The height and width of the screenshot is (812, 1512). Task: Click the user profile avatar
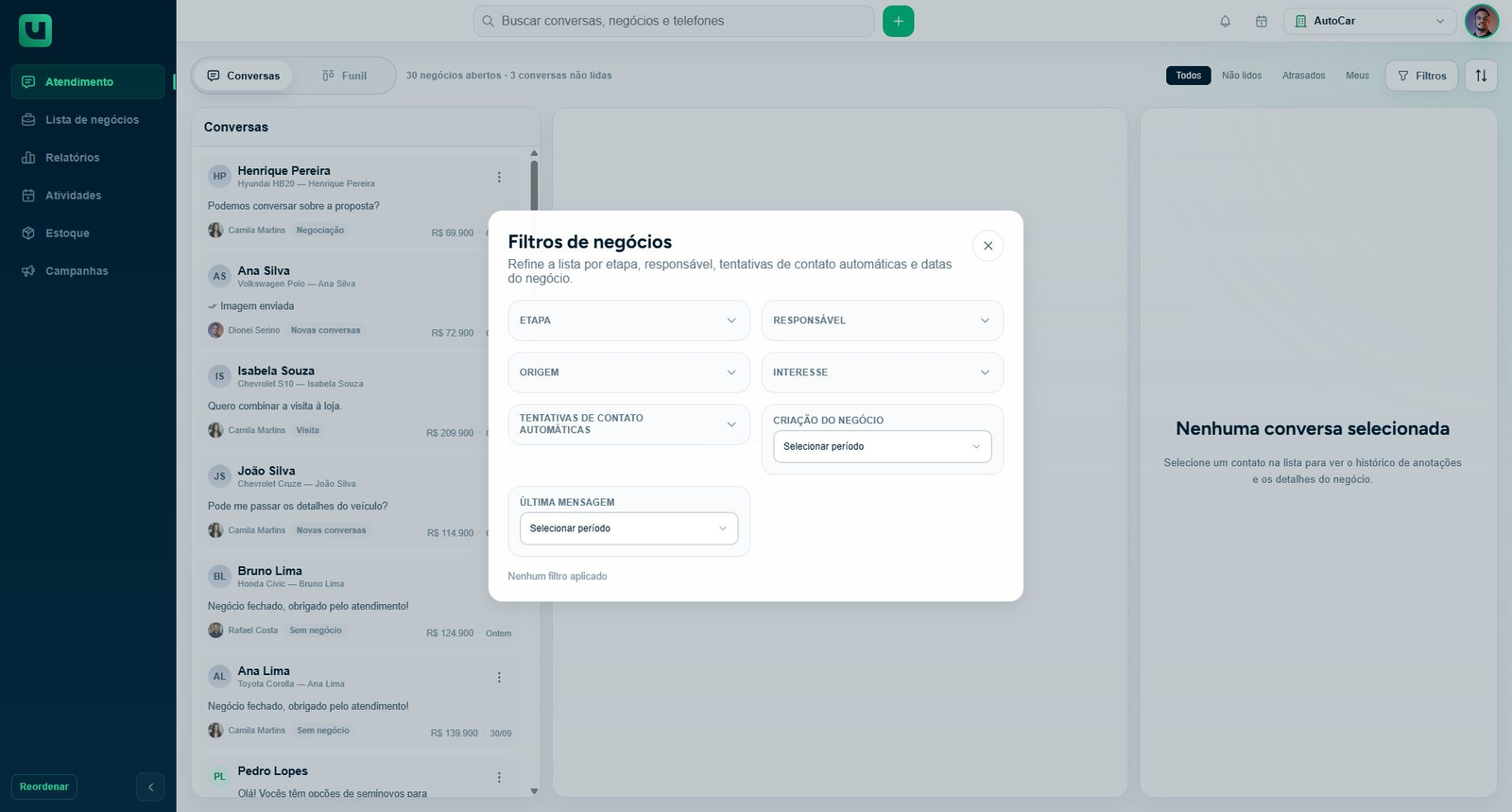[x=1481, y=21]
